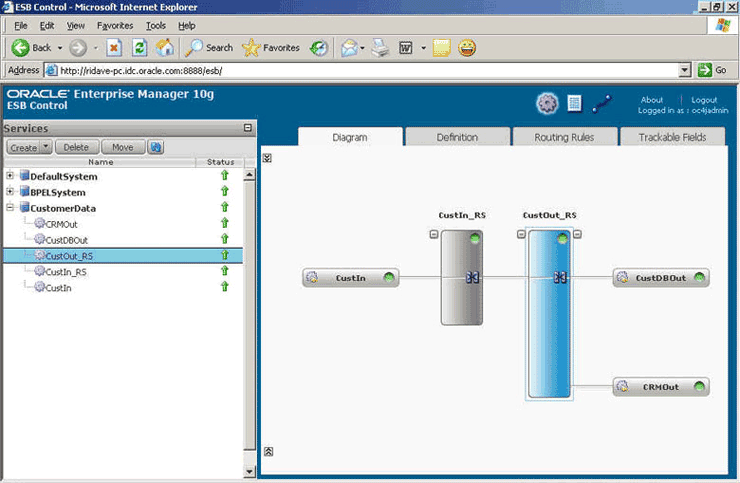
Task: Open the Back button history dropdown
Action: (60, 48)
